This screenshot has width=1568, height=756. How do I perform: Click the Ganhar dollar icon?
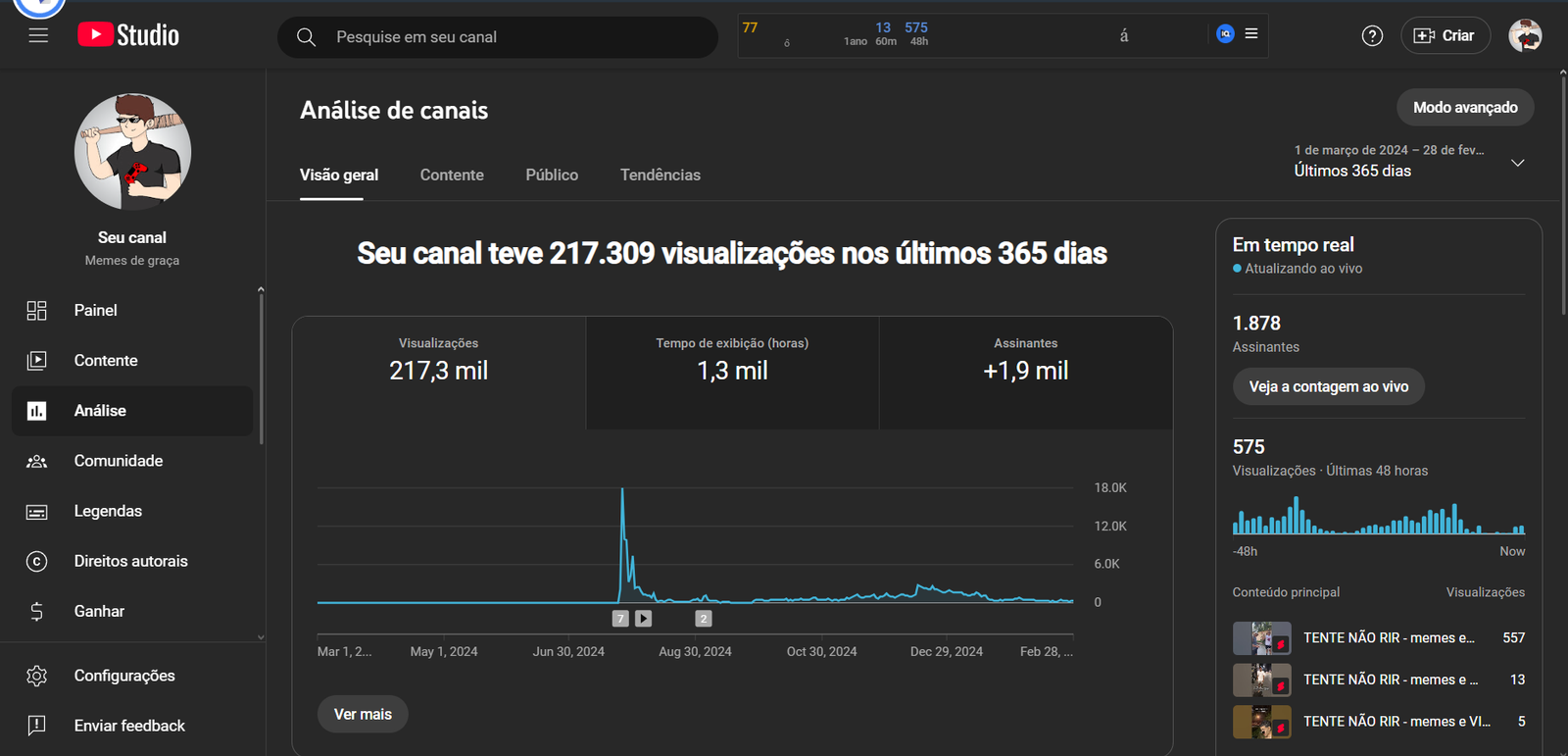[36, 612]
